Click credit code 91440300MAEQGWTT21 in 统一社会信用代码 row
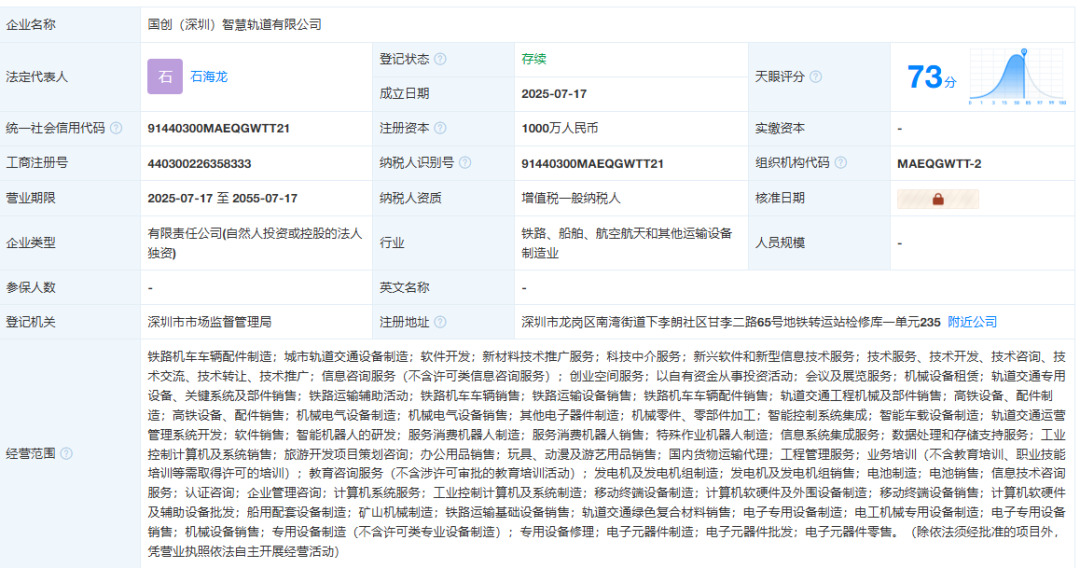Screen dimensions: 1080x568 218,128
